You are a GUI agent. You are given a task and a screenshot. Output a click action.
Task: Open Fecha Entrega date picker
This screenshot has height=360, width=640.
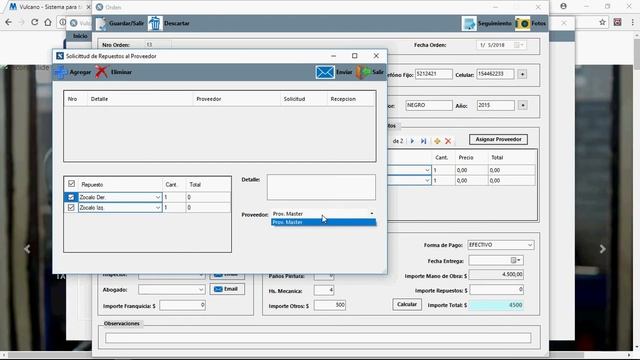(516, 260)
